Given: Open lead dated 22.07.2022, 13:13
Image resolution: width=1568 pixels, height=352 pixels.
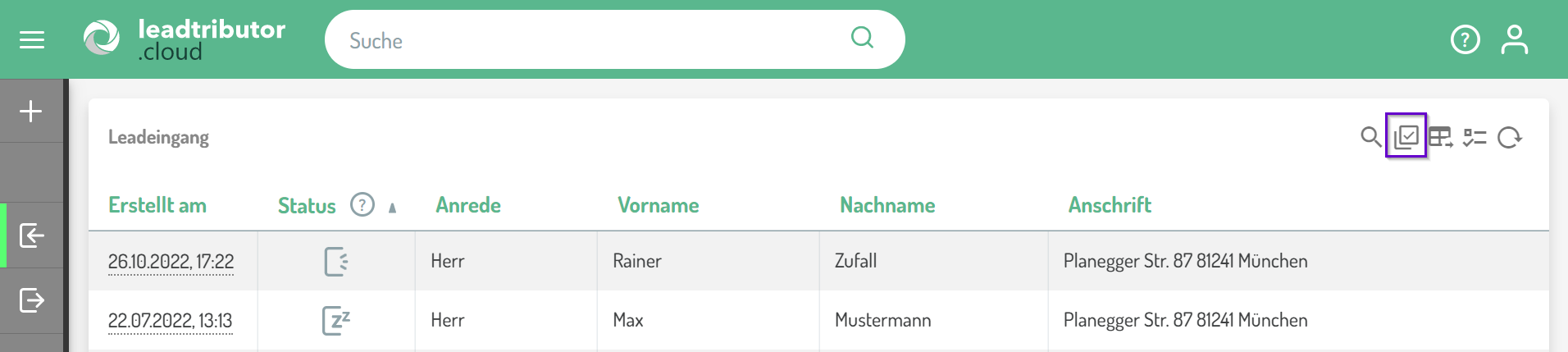Looking at the screenshot, I should click(x=170, y=321).
